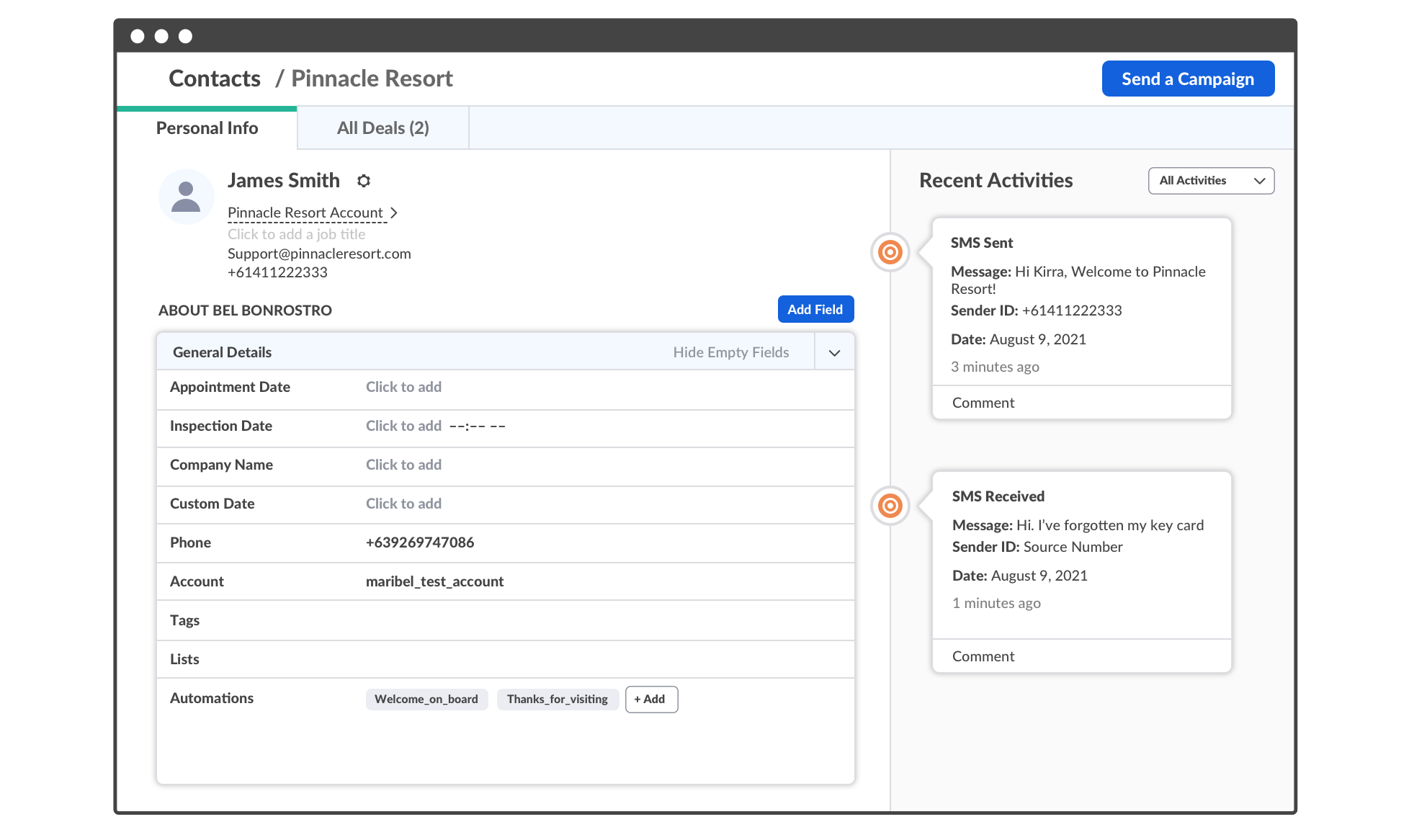Click the Contacts breadcrumb
This screenshot has height=840, width=1409.
click(x=215, y=79)
